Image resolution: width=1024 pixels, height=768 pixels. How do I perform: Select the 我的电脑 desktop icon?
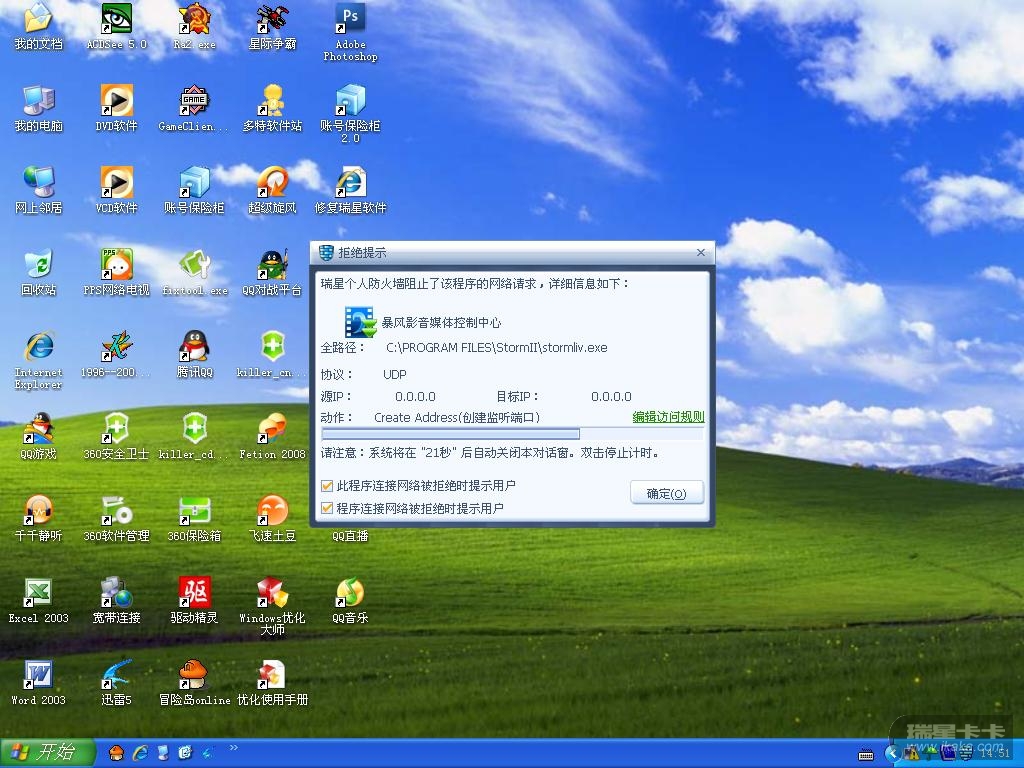point(38,108)
